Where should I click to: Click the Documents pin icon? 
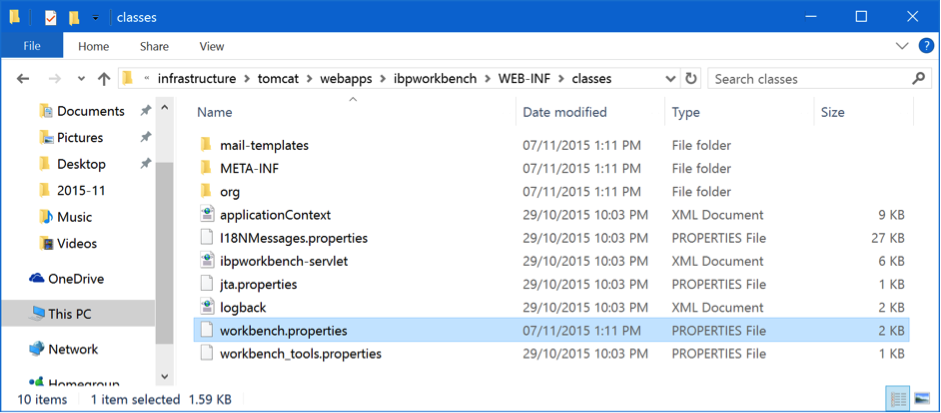pos(145,111)
